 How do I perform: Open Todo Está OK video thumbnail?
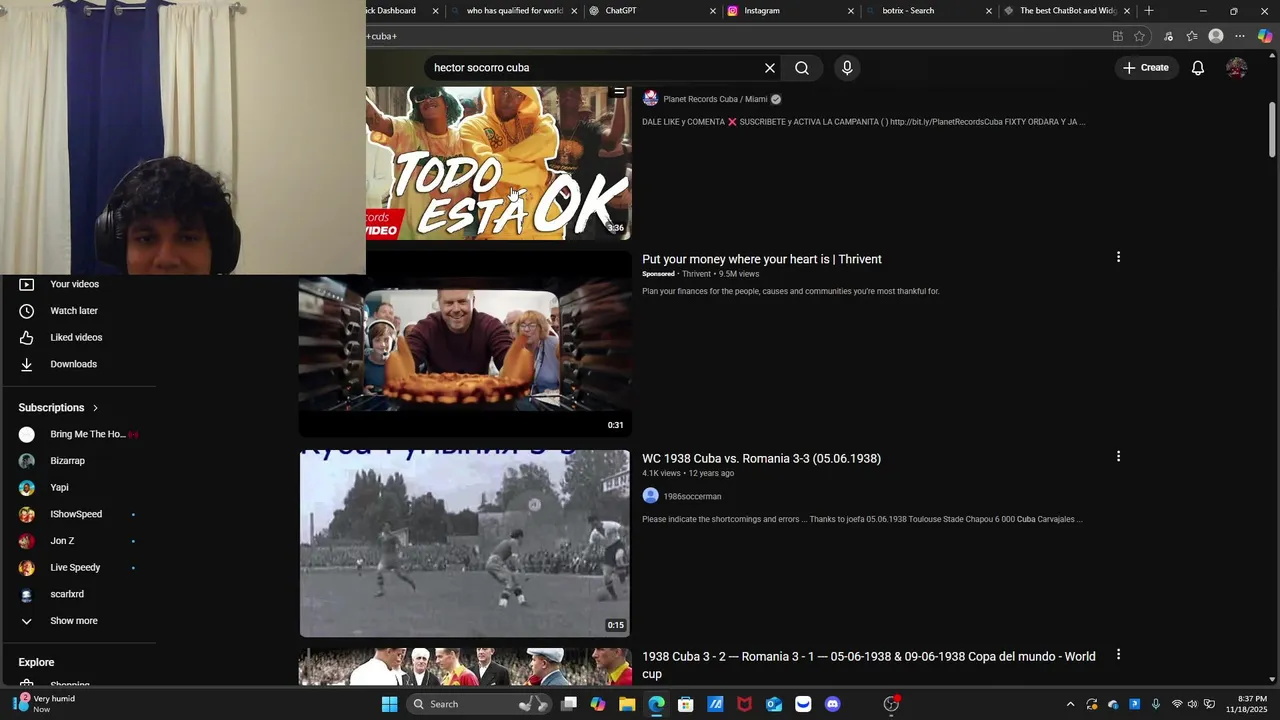point(498,163)
